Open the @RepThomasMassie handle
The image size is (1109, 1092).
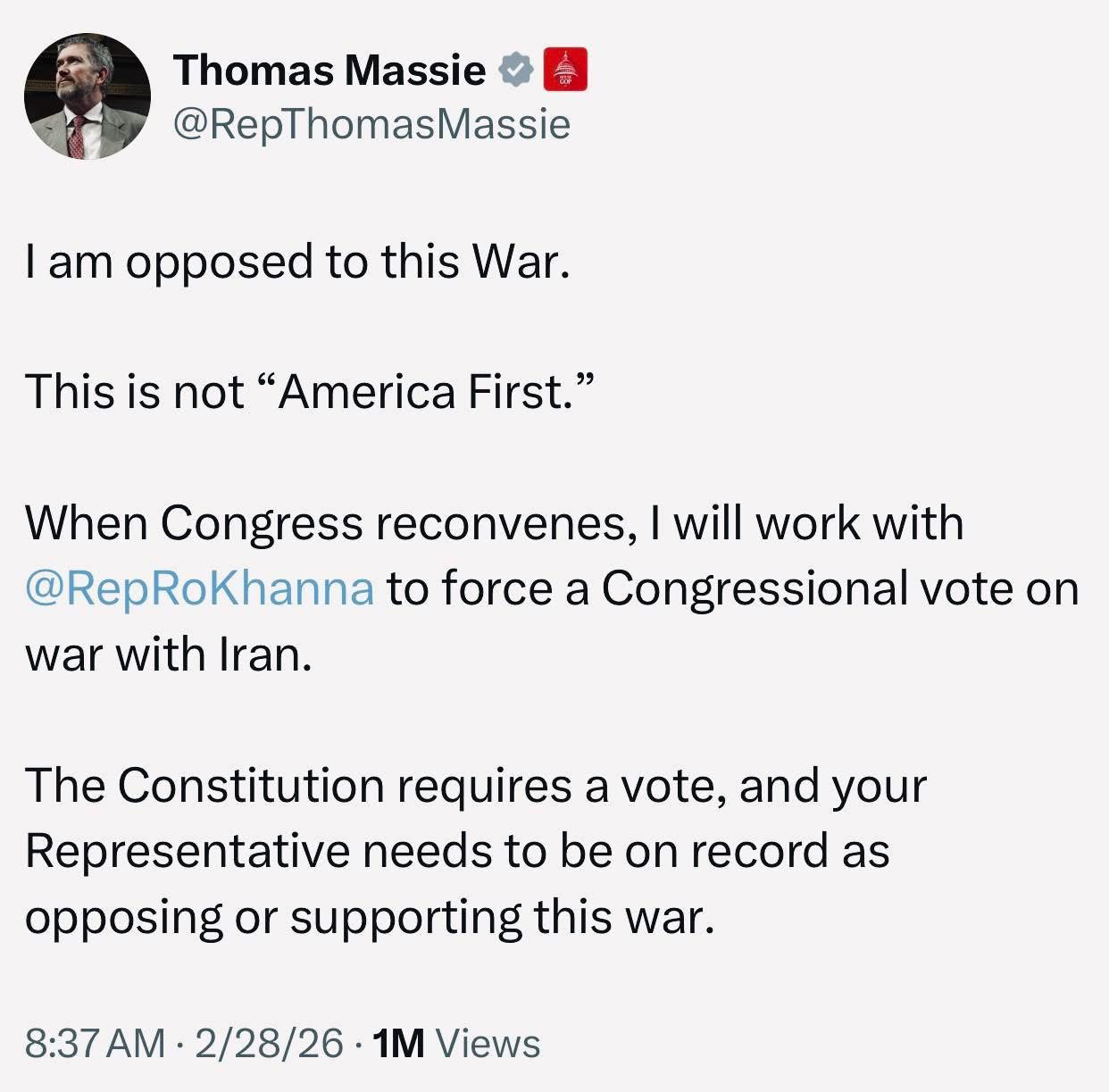coord(371,123)
